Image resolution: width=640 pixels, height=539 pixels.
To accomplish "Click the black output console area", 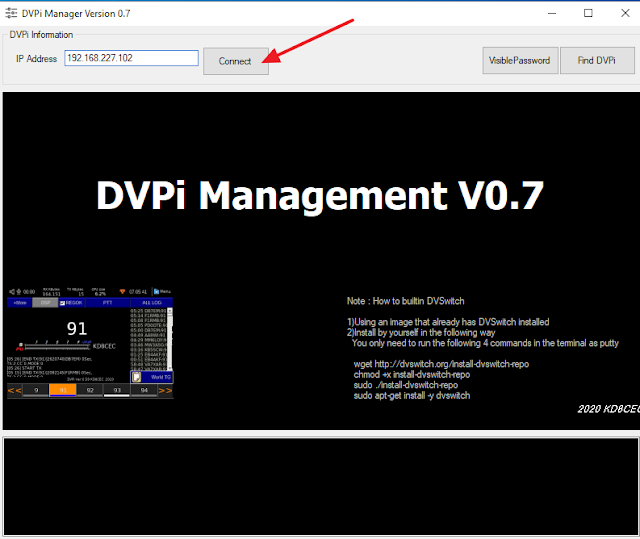I will (x=321, y=486).
